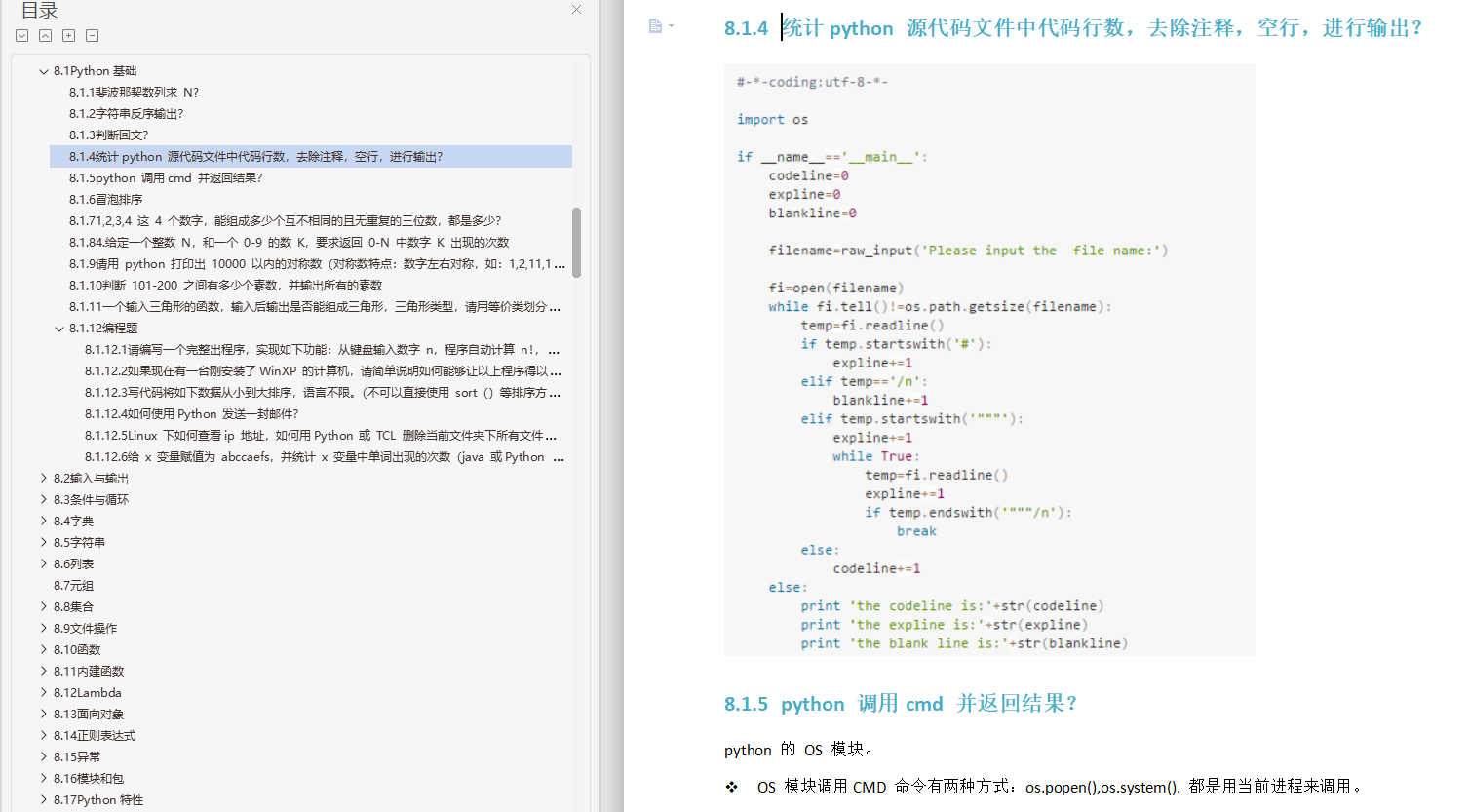
Task: Expand the 8.16模块和包 section
Action: [x=44, y=778]
